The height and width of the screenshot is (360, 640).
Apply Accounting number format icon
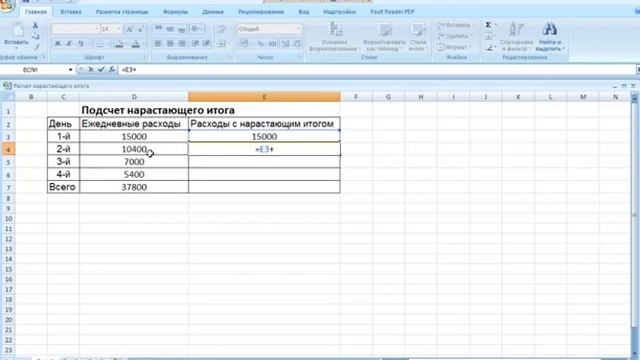[x=245, y=43]
